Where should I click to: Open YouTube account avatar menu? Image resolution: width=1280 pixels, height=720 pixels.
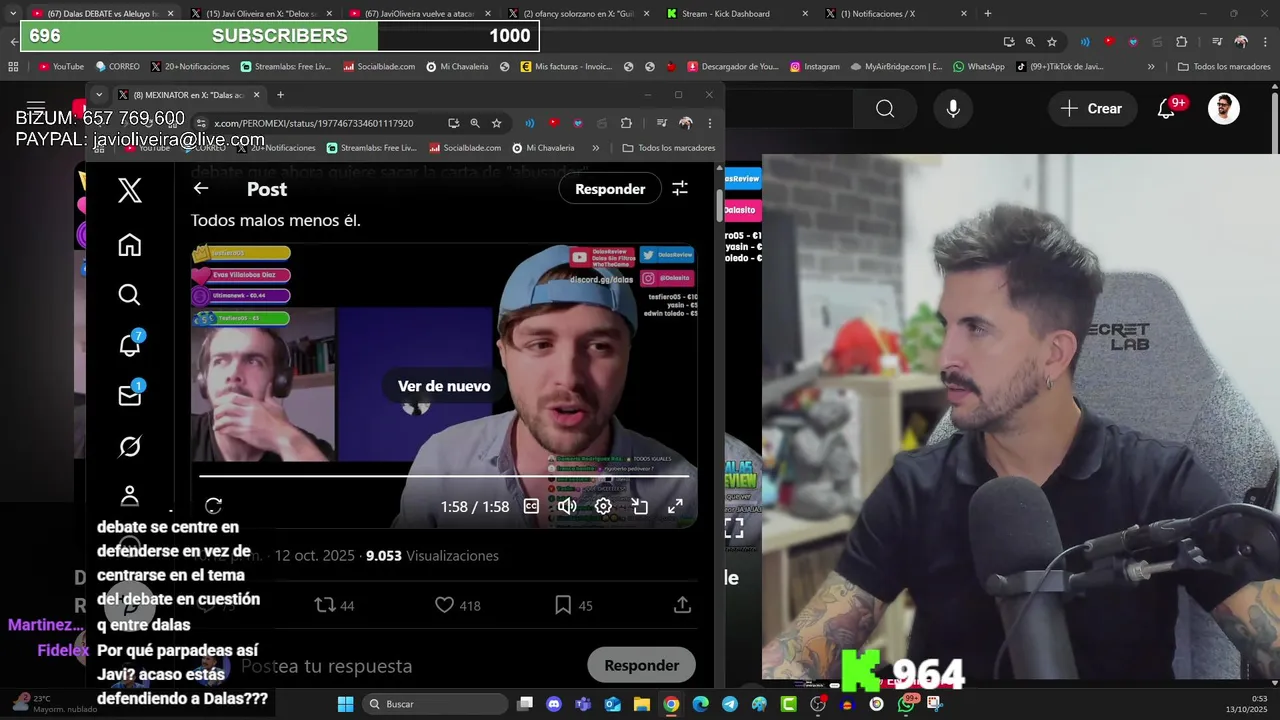(1224, 108)
